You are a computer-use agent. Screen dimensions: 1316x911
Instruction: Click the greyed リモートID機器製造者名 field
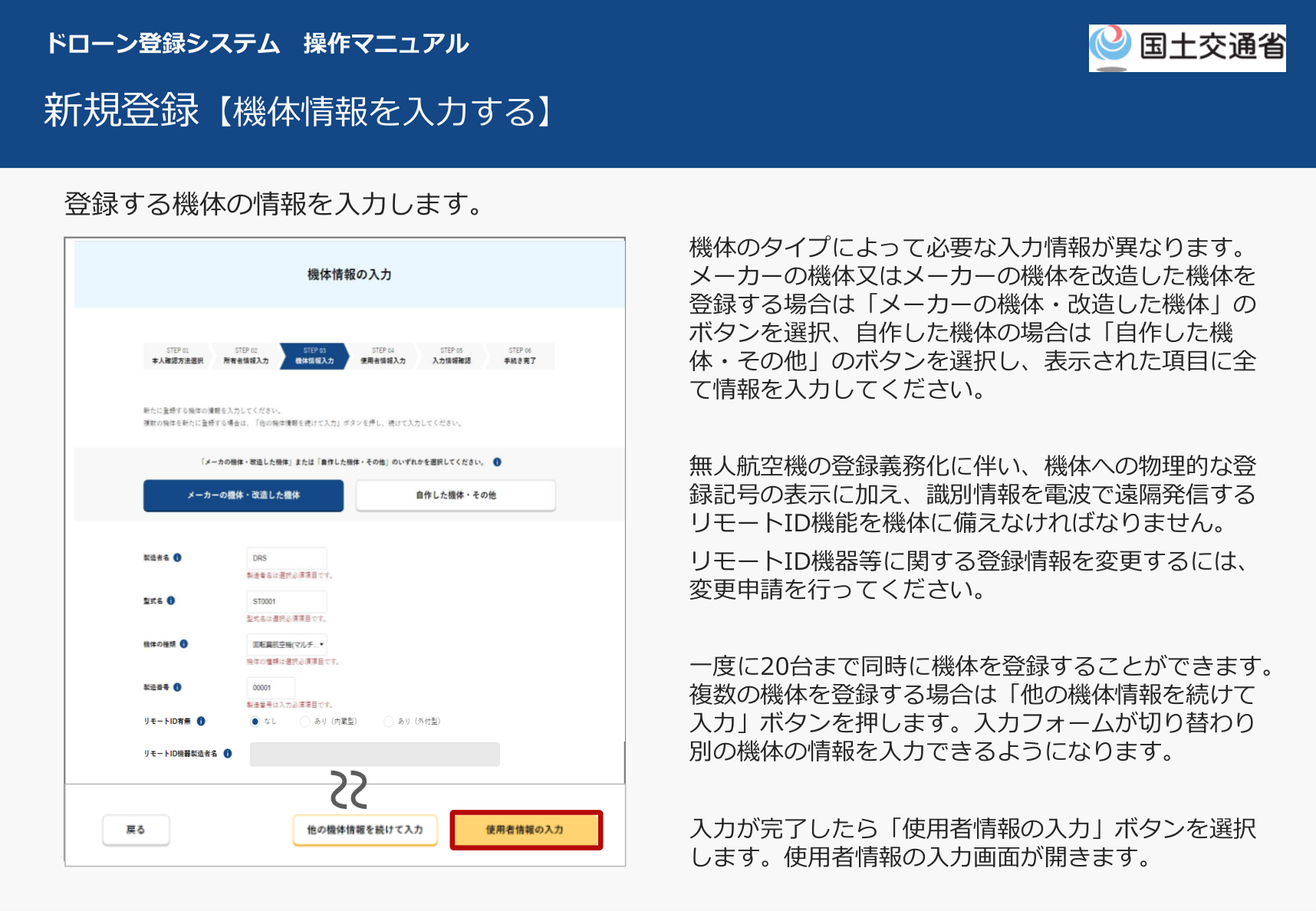point(375,754)
